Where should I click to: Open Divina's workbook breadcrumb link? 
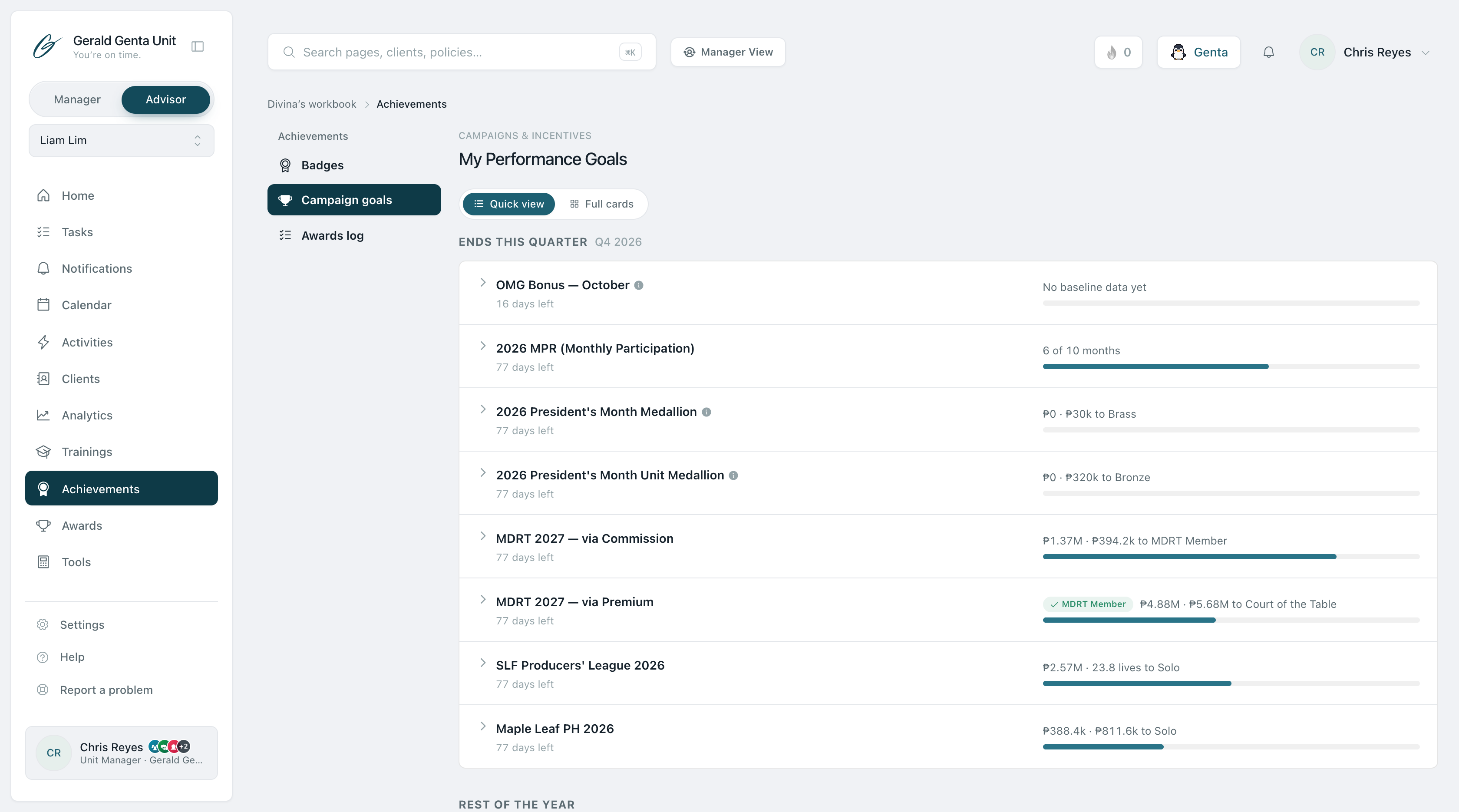click(x=311, y=104)
